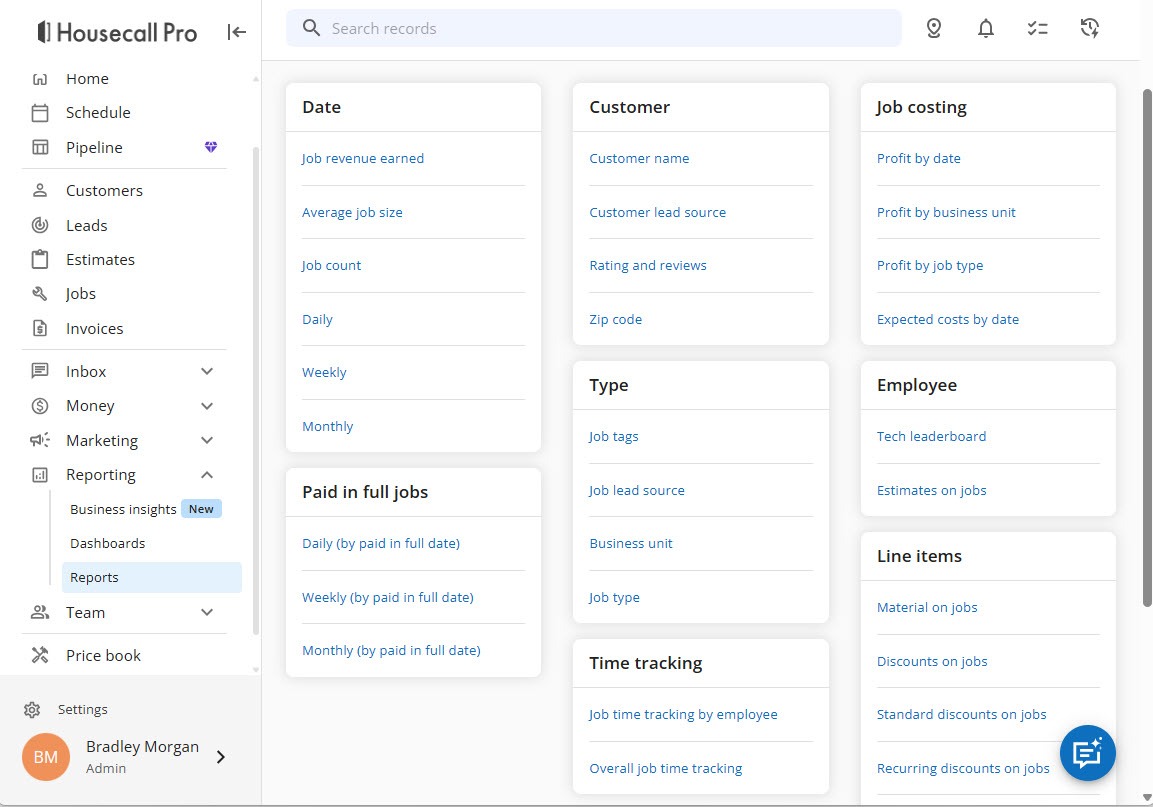Expand the Team menu chevron

click(x=207, y=612)
